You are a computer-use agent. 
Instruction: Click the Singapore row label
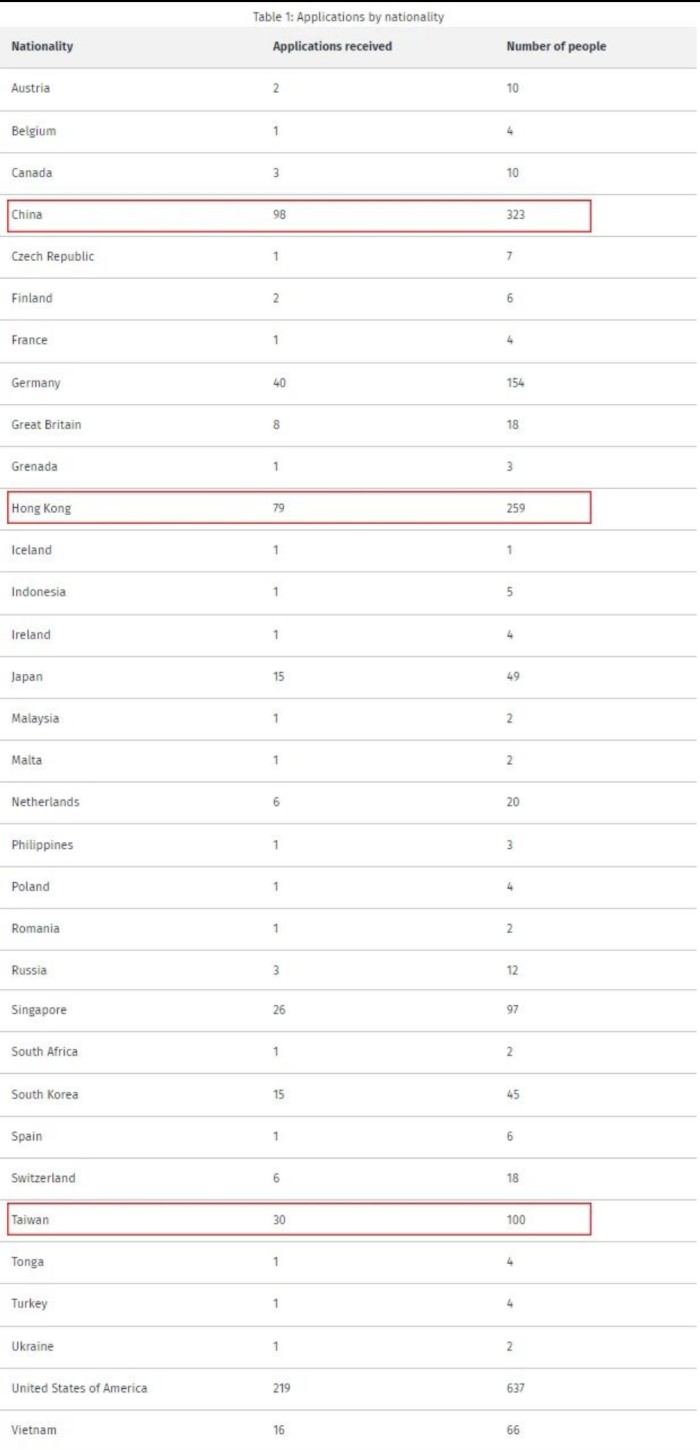(x=39, y=1010)
